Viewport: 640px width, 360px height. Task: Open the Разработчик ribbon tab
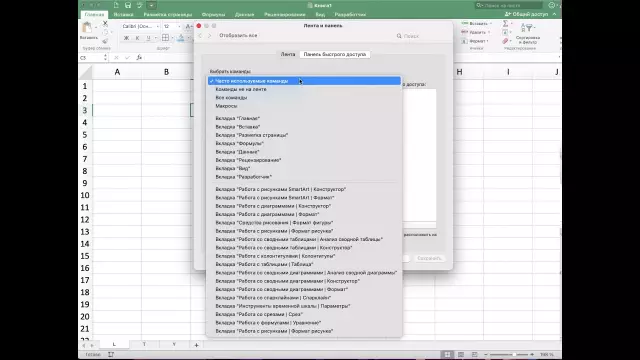click(x=350, y=14)
